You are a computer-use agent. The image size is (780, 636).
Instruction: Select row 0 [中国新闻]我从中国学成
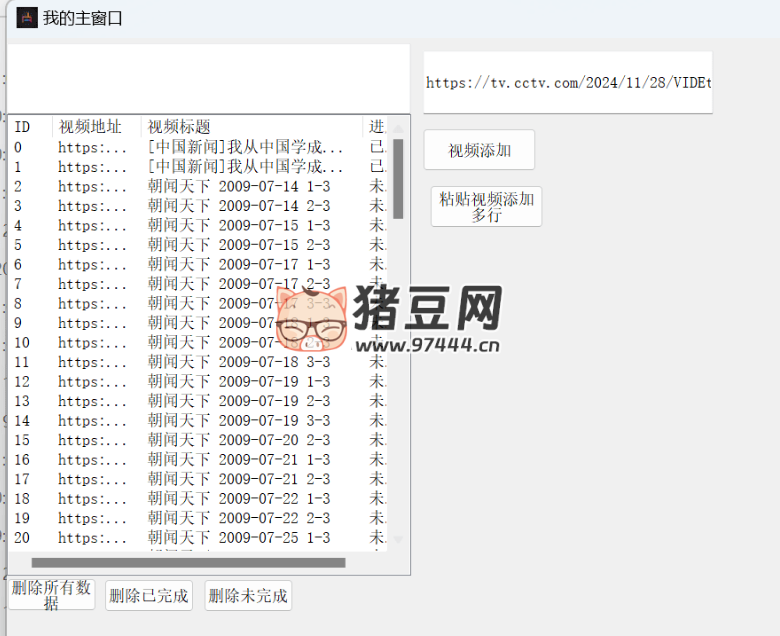(x=200, y=147)
